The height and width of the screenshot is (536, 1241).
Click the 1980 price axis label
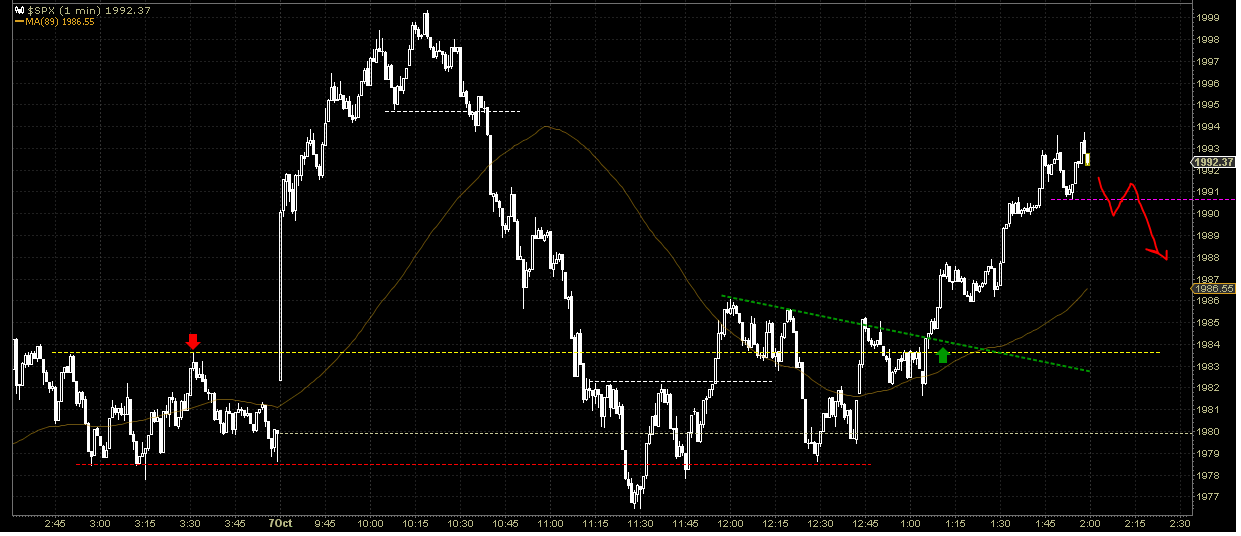(1207, 432)
